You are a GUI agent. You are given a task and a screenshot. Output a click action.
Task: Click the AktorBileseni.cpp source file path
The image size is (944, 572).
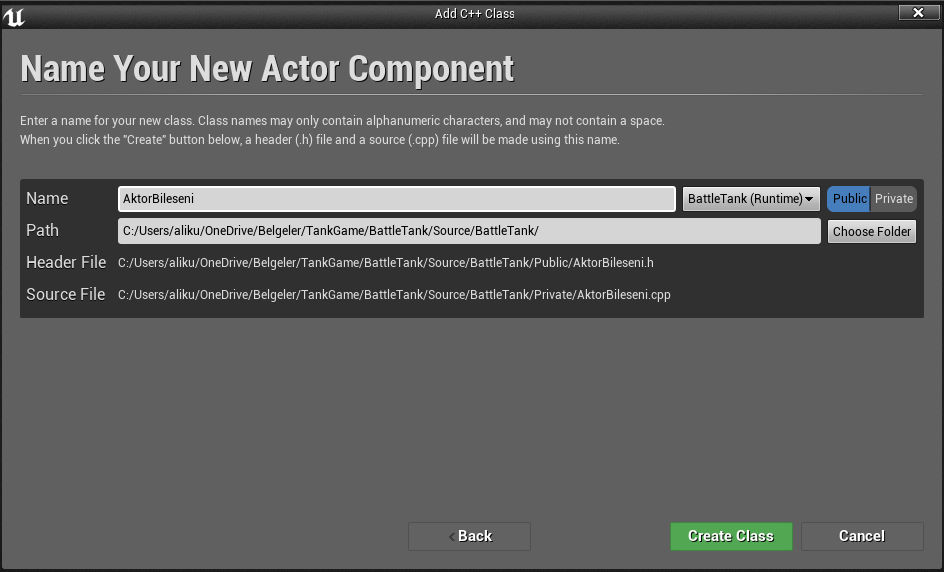tap(394, 294)
